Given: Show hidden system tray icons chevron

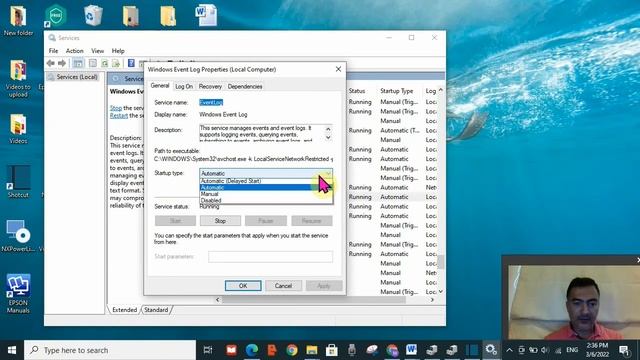Looking at the screenshot, I should 509,350.
